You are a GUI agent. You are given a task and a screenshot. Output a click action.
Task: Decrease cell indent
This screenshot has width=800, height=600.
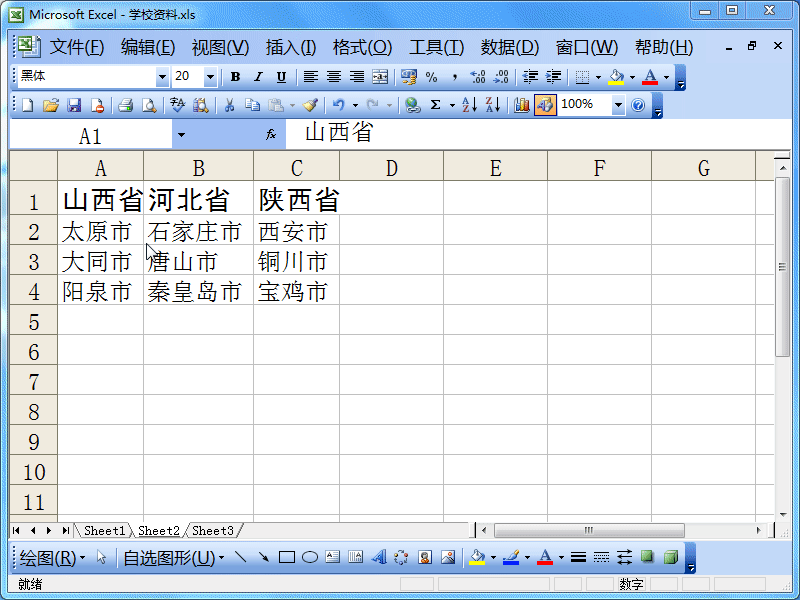(x=530, y=77)
